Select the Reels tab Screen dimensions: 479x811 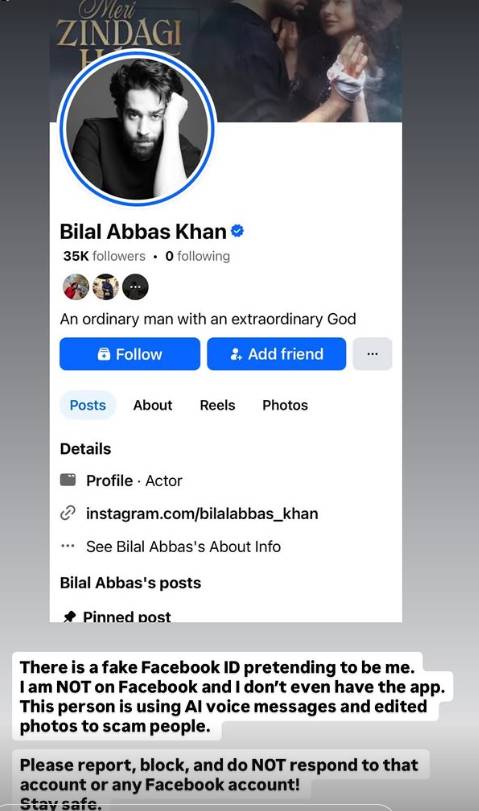coord(217,405)
